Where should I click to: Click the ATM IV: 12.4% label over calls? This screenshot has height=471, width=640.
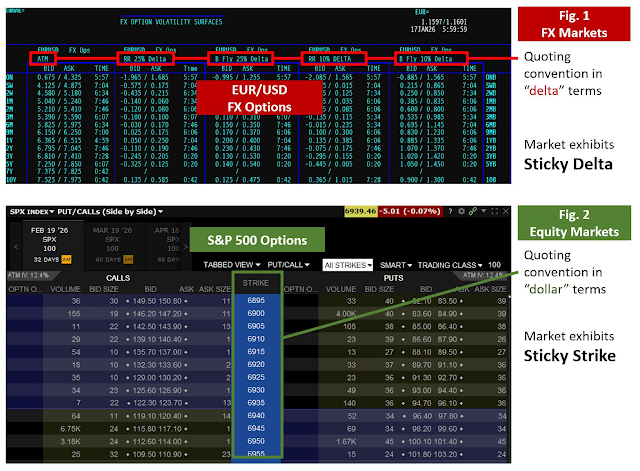[x=28, y=275]
